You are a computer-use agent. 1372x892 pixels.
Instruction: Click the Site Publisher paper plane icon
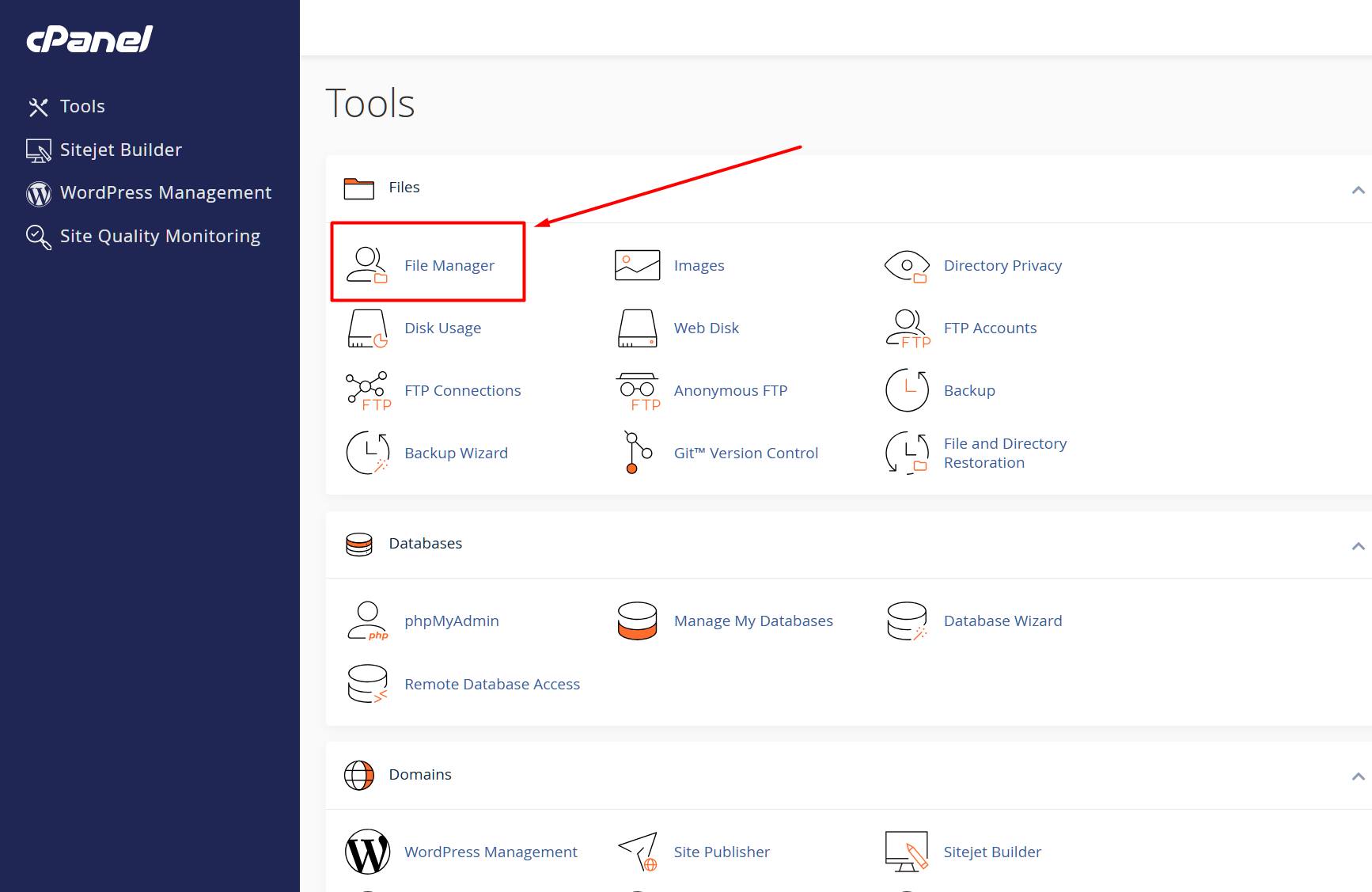point(637,852)
